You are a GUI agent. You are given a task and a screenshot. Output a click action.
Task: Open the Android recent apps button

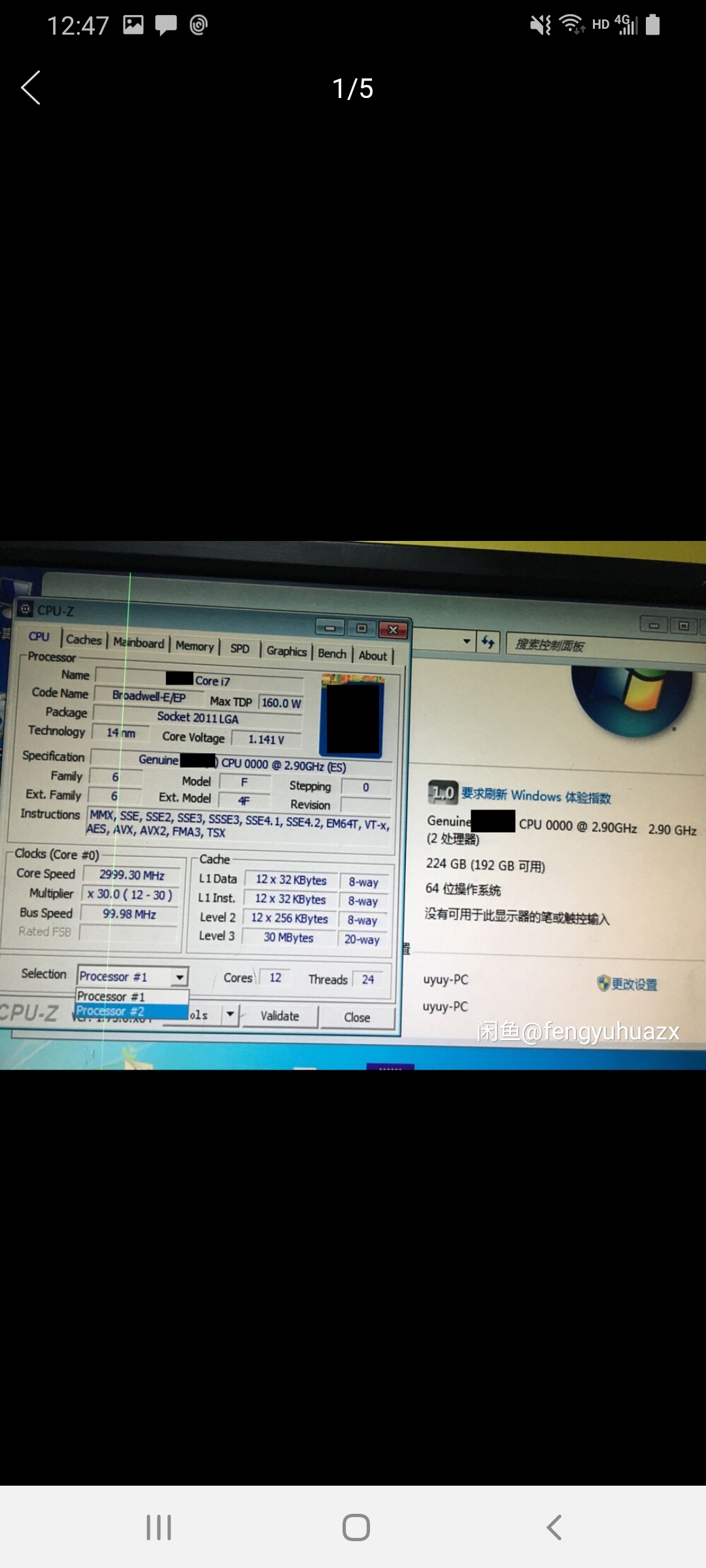[x=159, y=1527]
